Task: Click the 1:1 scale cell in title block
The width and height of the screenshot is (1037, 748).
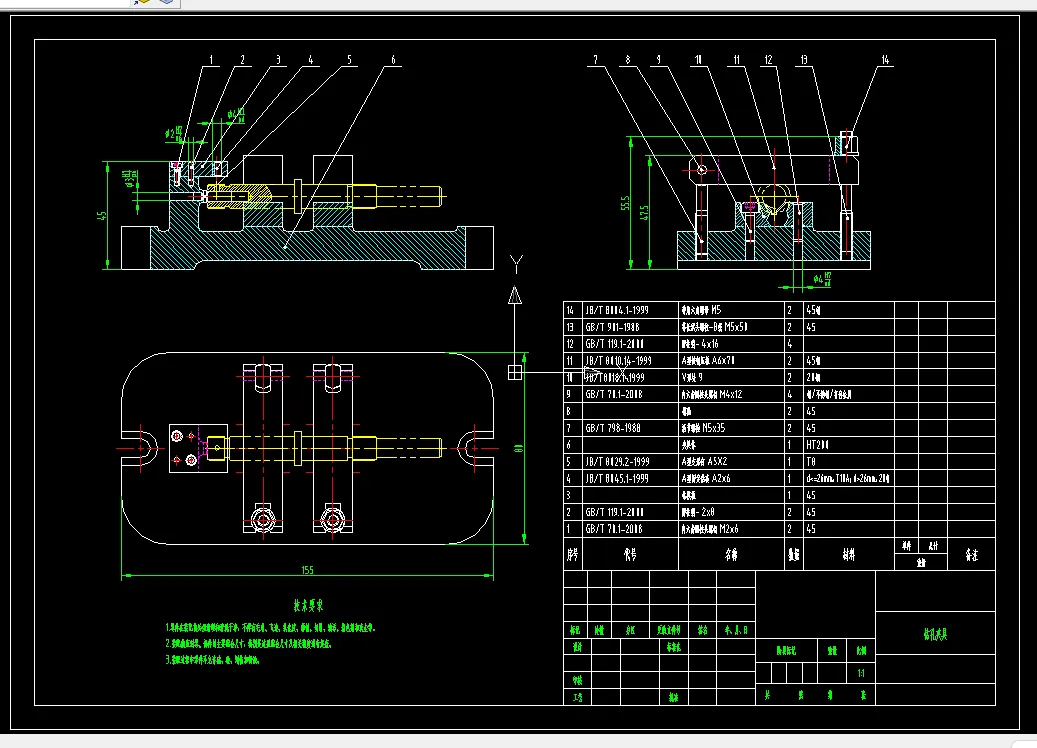Action: [861, 673]
